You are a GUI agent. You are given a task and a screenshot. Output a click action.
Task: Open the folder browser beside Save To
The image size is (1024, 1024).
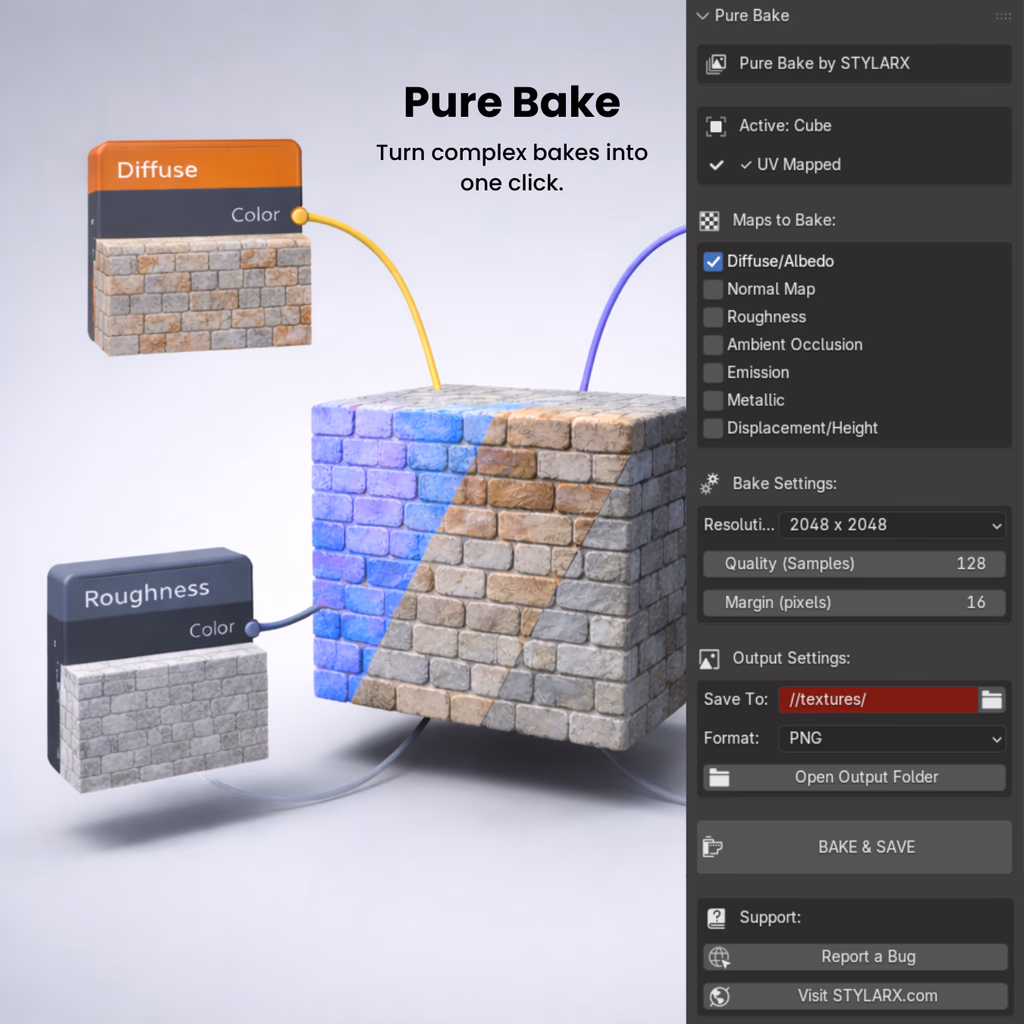pos(991,699)
